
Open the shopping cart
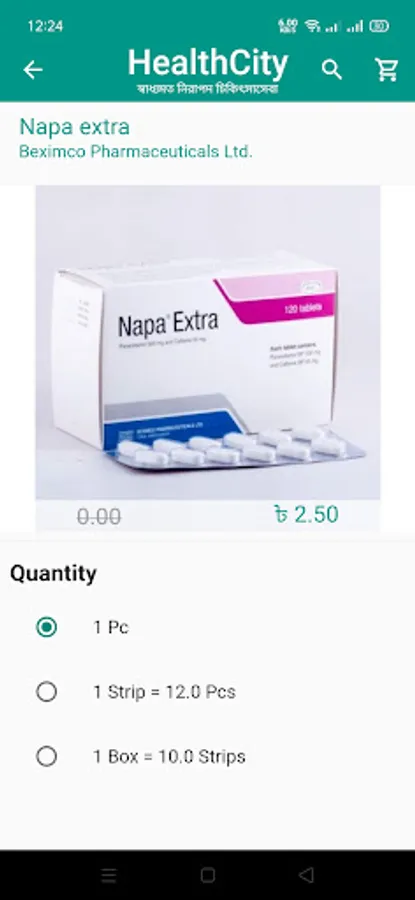tap(386, 70)
